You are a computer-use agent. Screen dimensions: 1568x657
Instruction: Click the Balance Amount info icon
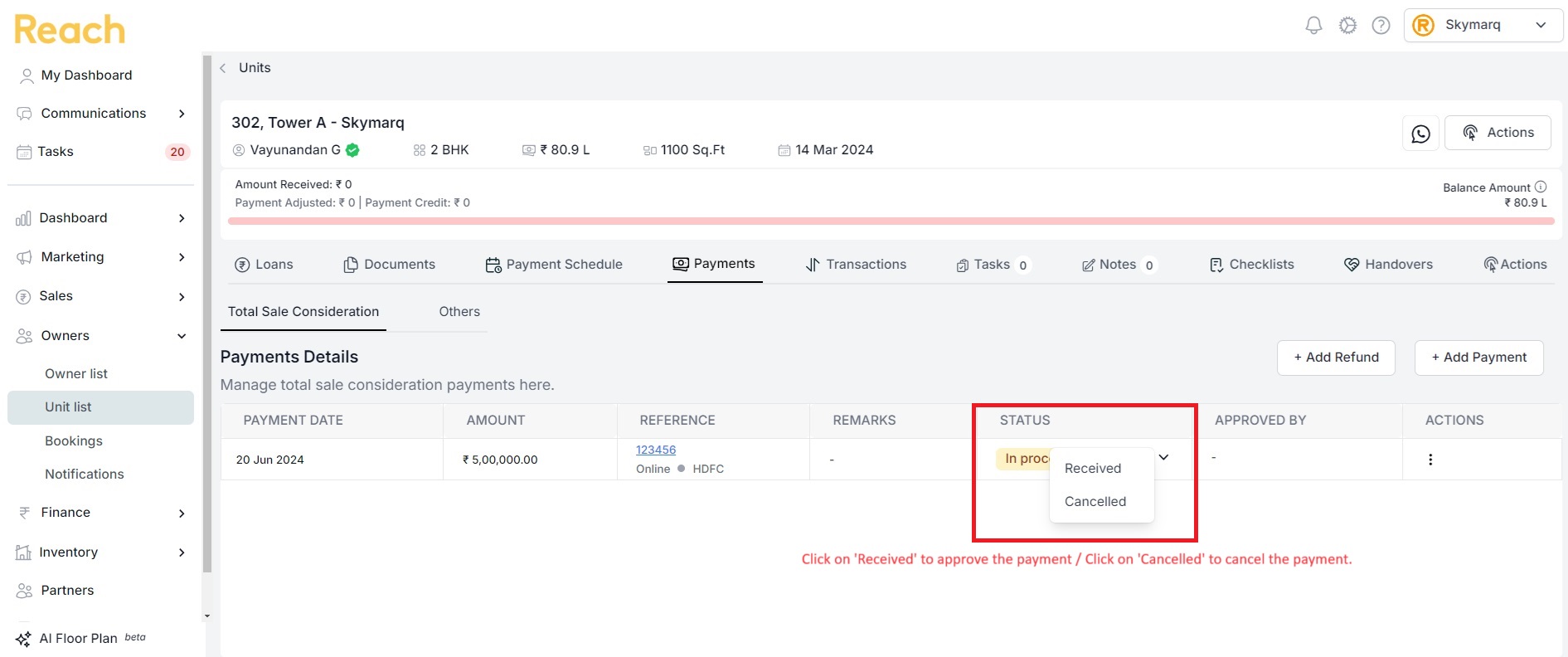coord(1540,187)
